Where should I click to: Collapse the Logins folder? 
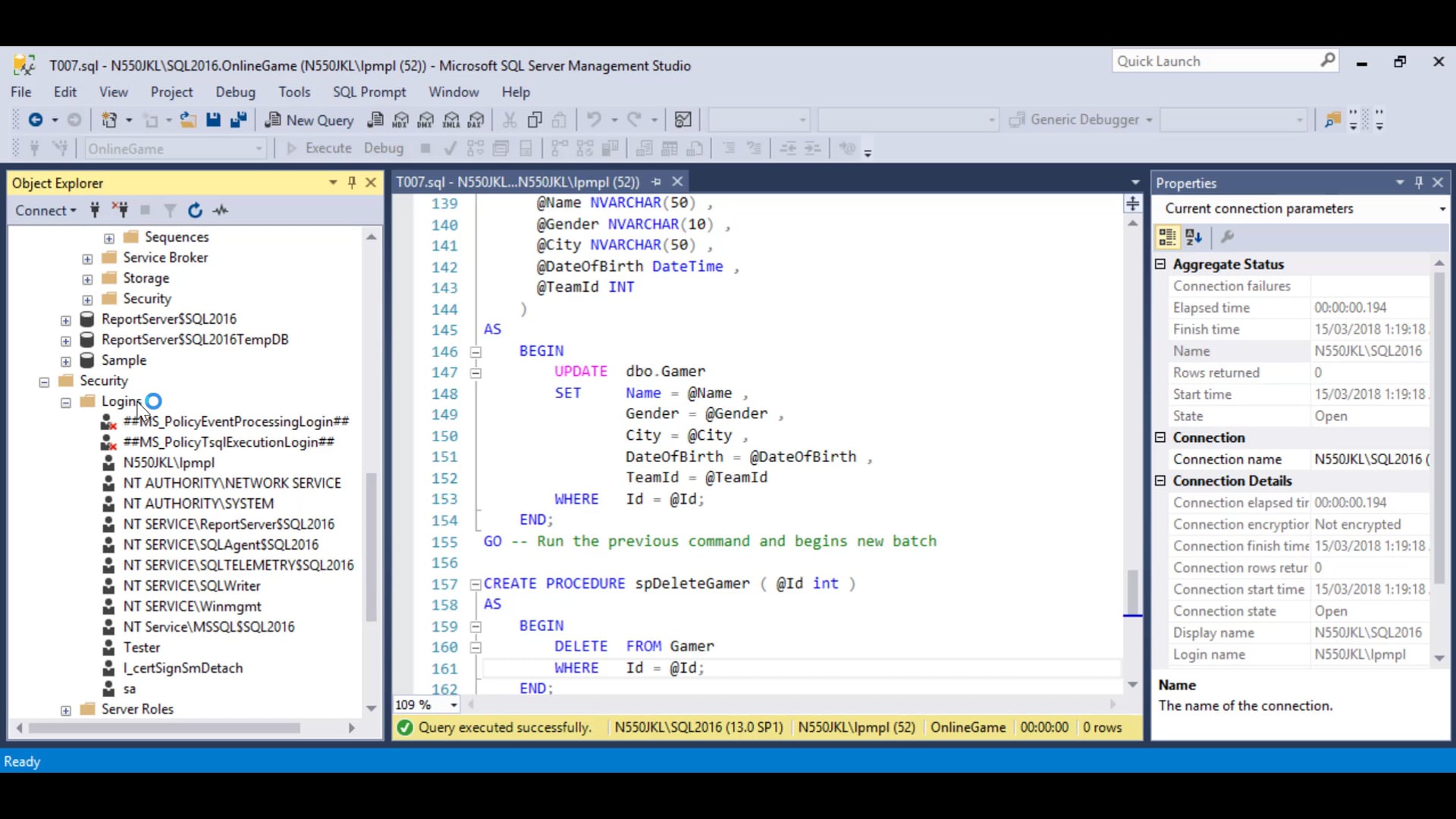click(66, 403)
